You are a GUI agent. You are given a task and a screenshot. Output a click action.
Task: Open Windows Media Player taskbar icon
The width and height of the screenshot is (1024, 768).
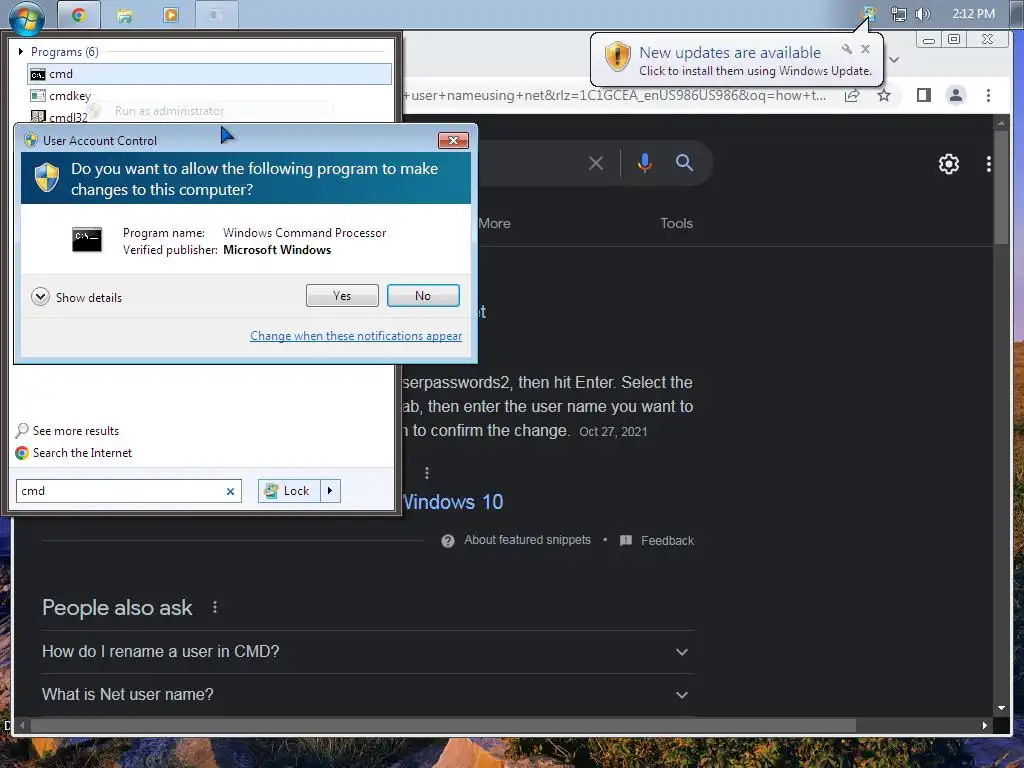(x=171, y=15)
